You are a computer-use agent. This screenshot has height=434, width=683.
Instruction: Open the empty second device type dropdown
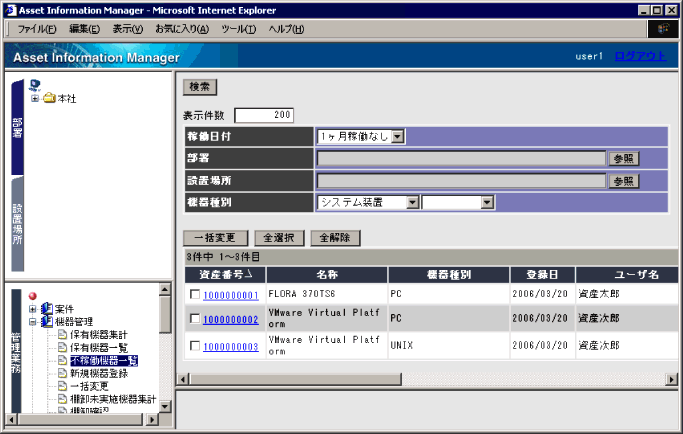(x=487, y=202)
